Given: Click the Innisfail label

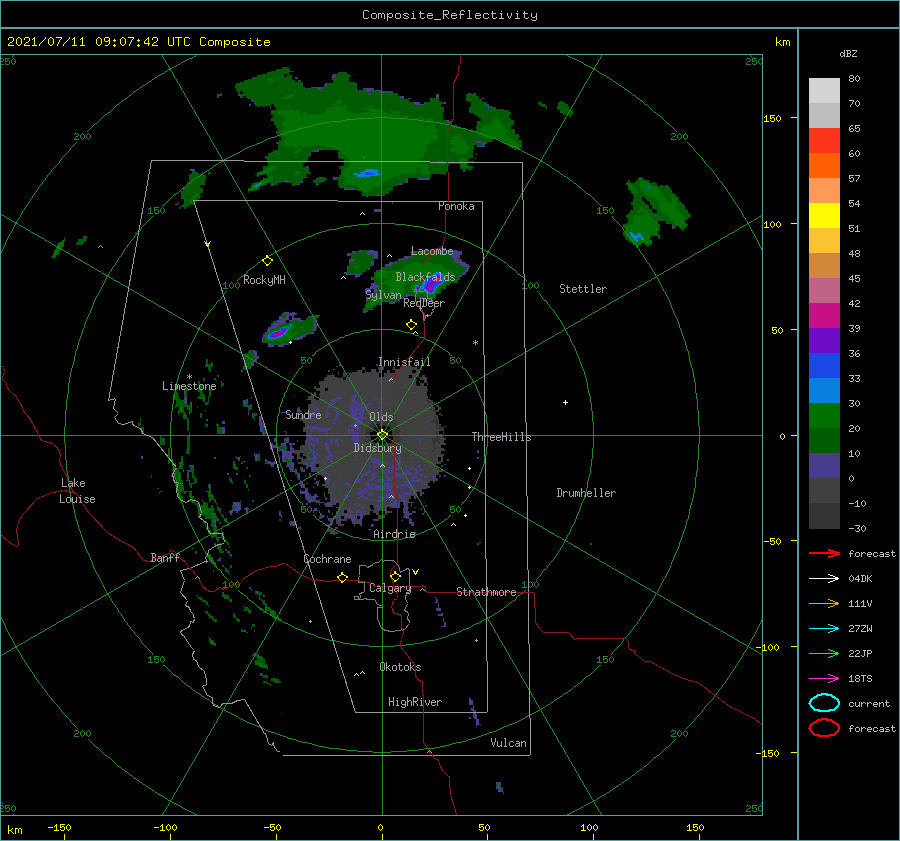Looking at the screenshot, I should pyautogui.click(x=404, y=362).
